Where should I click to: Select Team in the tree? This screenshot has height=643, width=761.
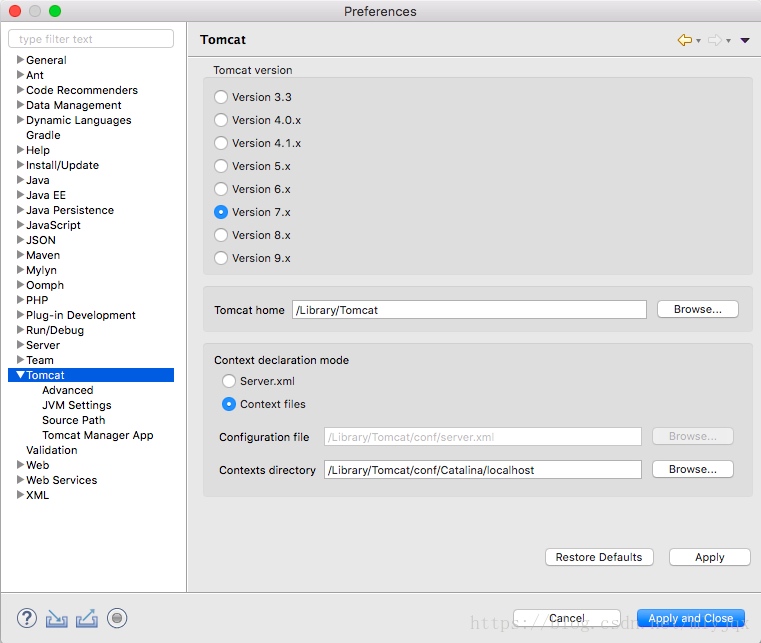pyautogui.click(x=40, y=360)
